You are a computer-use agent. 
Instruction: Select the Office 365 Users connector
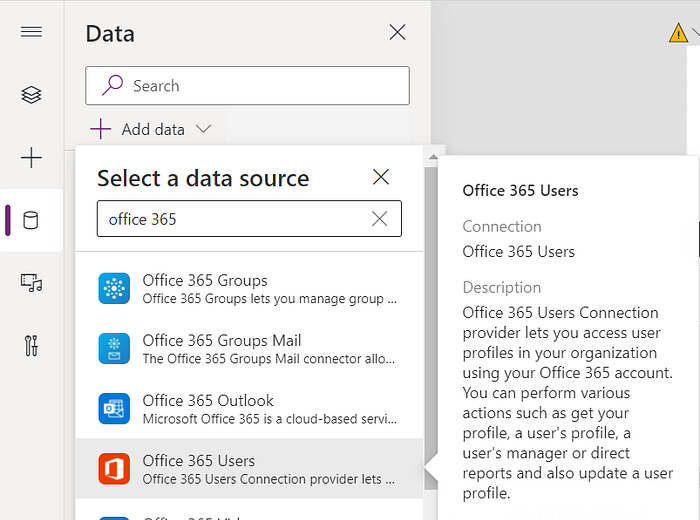[x=249, y=468]
